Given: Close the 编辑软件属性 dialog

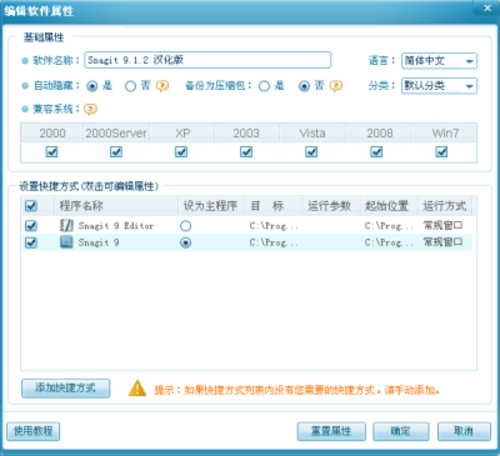Looking at the screenshot, I should pyautogui.click(x=487, y=8).
